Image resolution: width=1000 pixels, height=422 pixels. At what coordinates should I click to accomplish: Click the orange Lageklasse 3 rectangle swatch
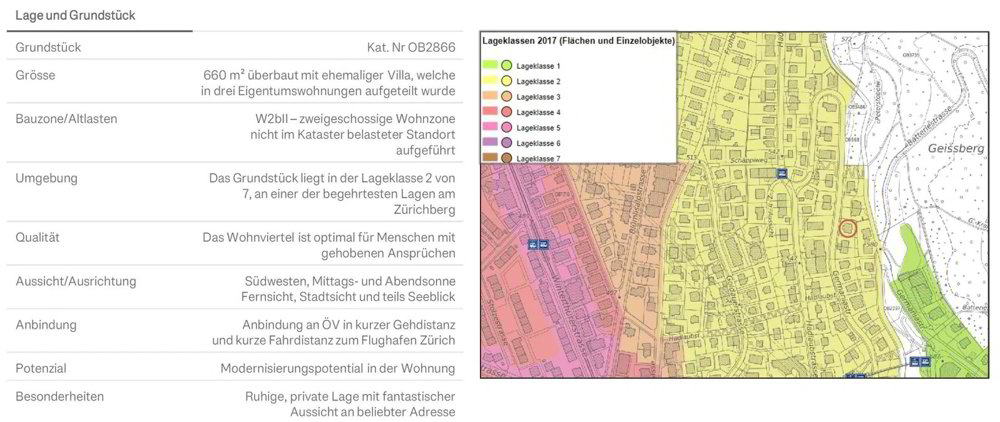490,95
